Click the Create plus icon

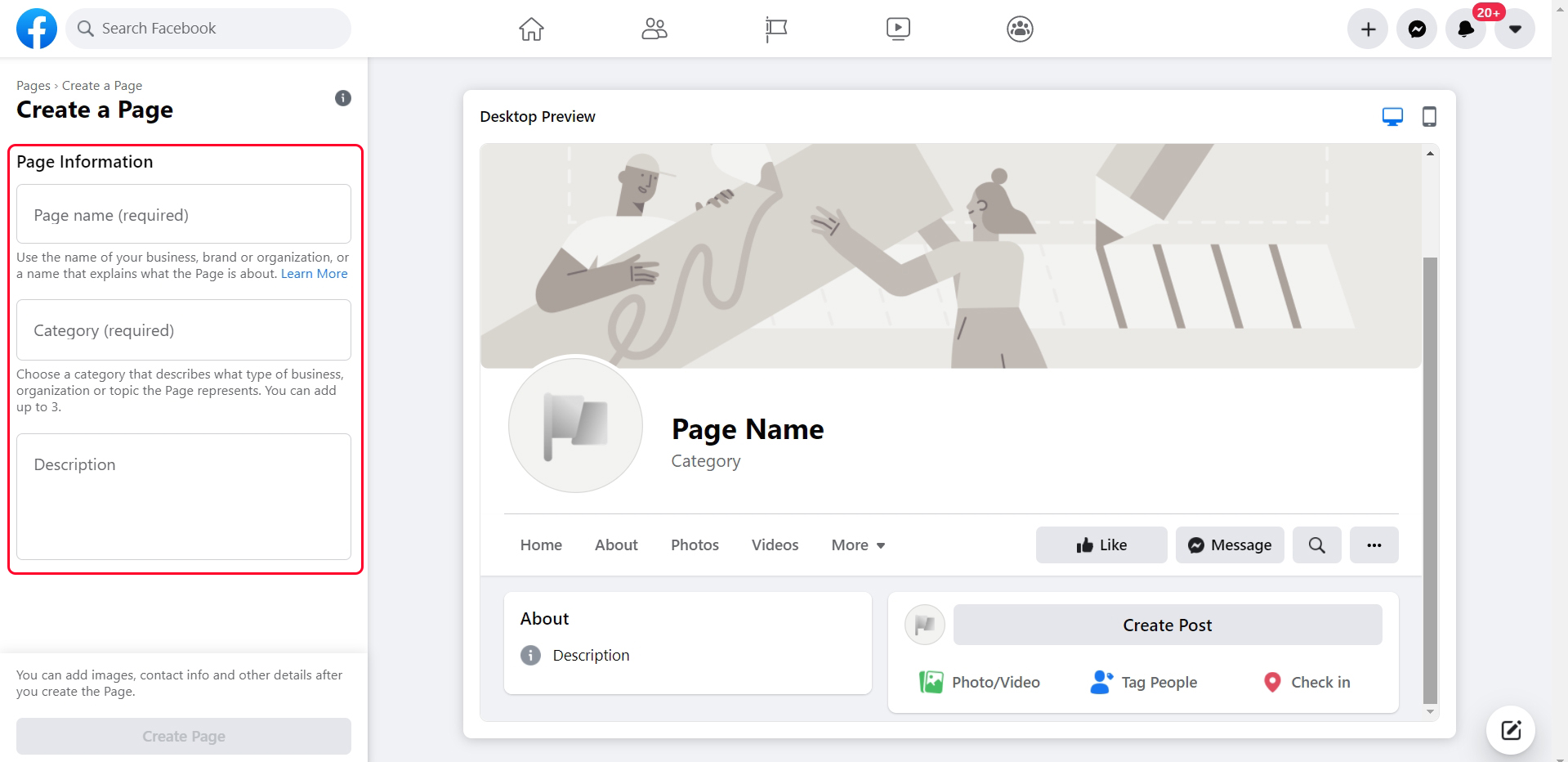point(1367,28)
